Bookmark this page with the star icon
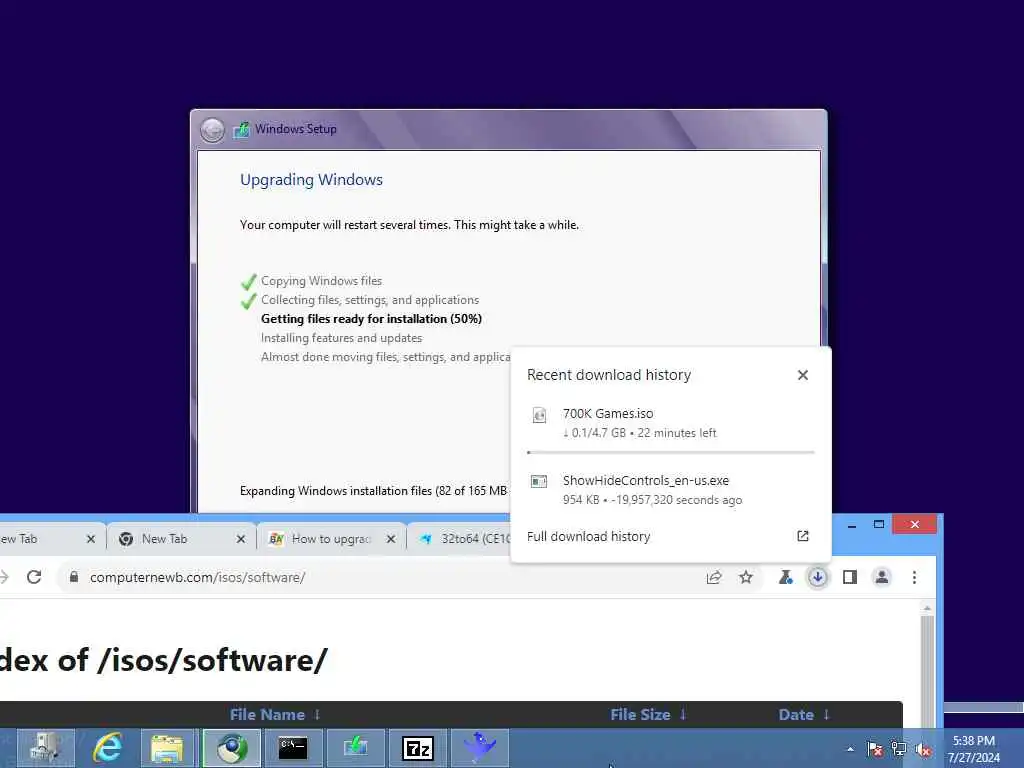Image resolution: width=1024 pixels, height=768 pixels. [746, 577]
